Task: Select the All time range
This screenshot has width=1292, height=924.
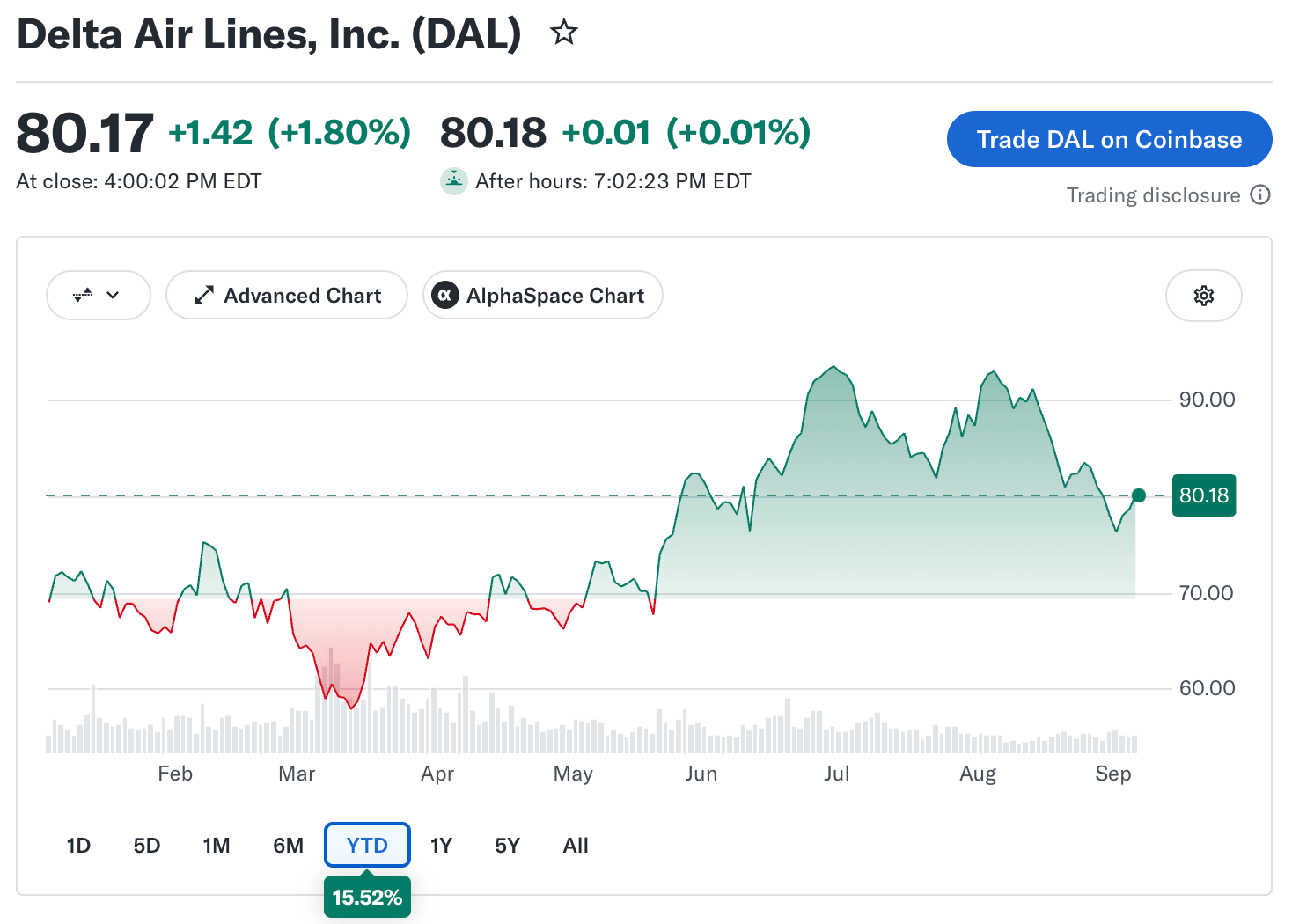Action: [576, 846]
